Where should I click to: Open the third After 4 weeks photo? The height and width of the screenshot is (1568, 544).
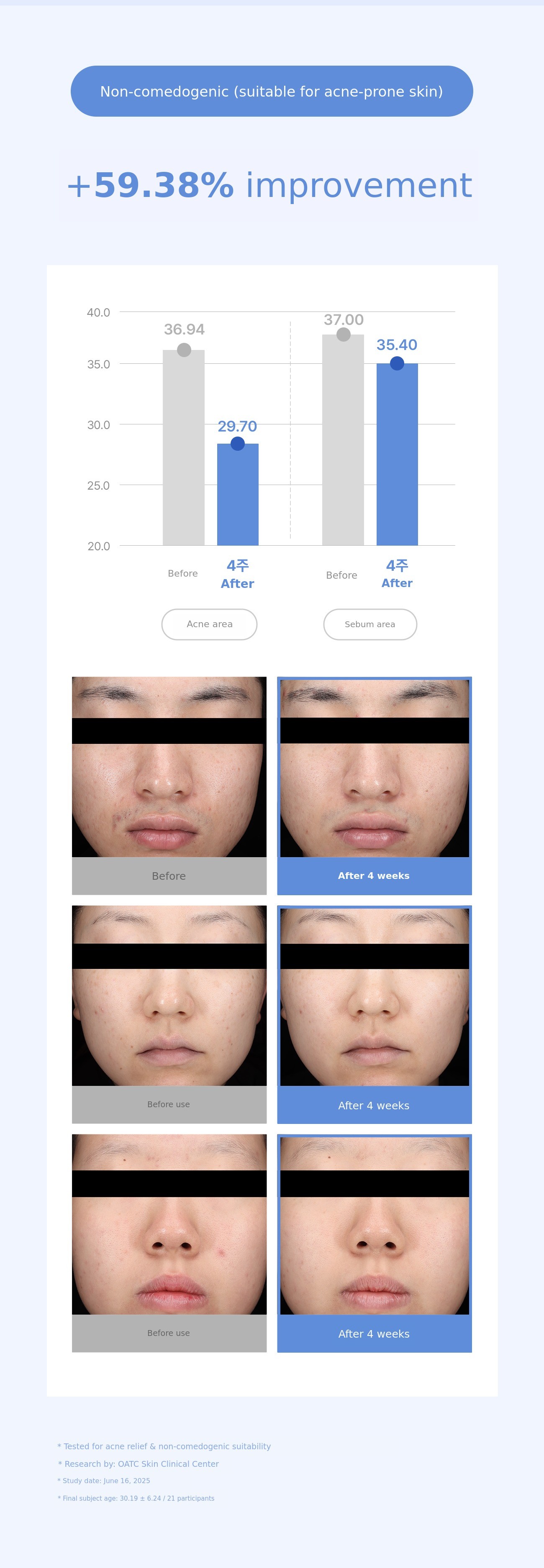click(375, 1225)
